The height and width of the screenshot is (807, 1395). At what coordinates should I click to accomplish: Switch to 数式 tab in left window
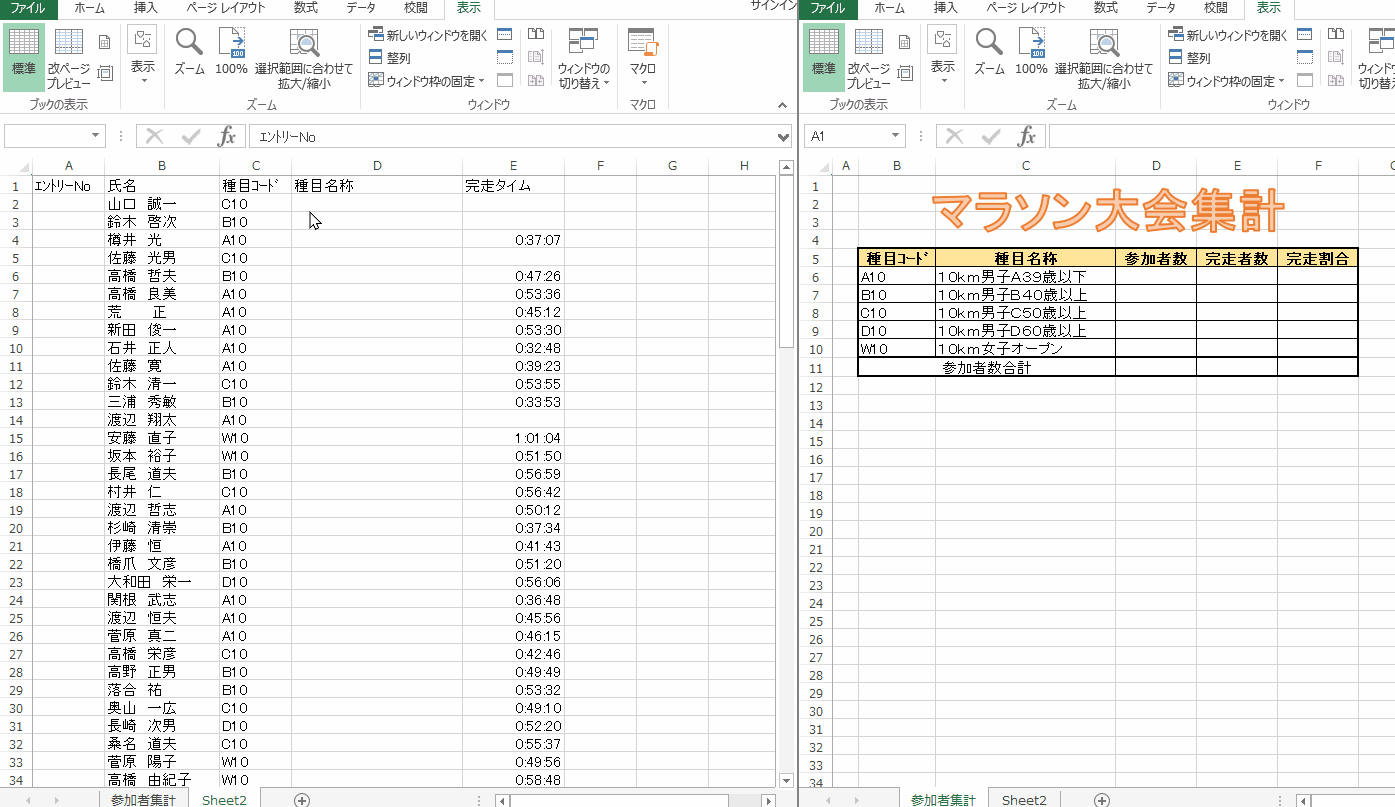pos(305,8)
